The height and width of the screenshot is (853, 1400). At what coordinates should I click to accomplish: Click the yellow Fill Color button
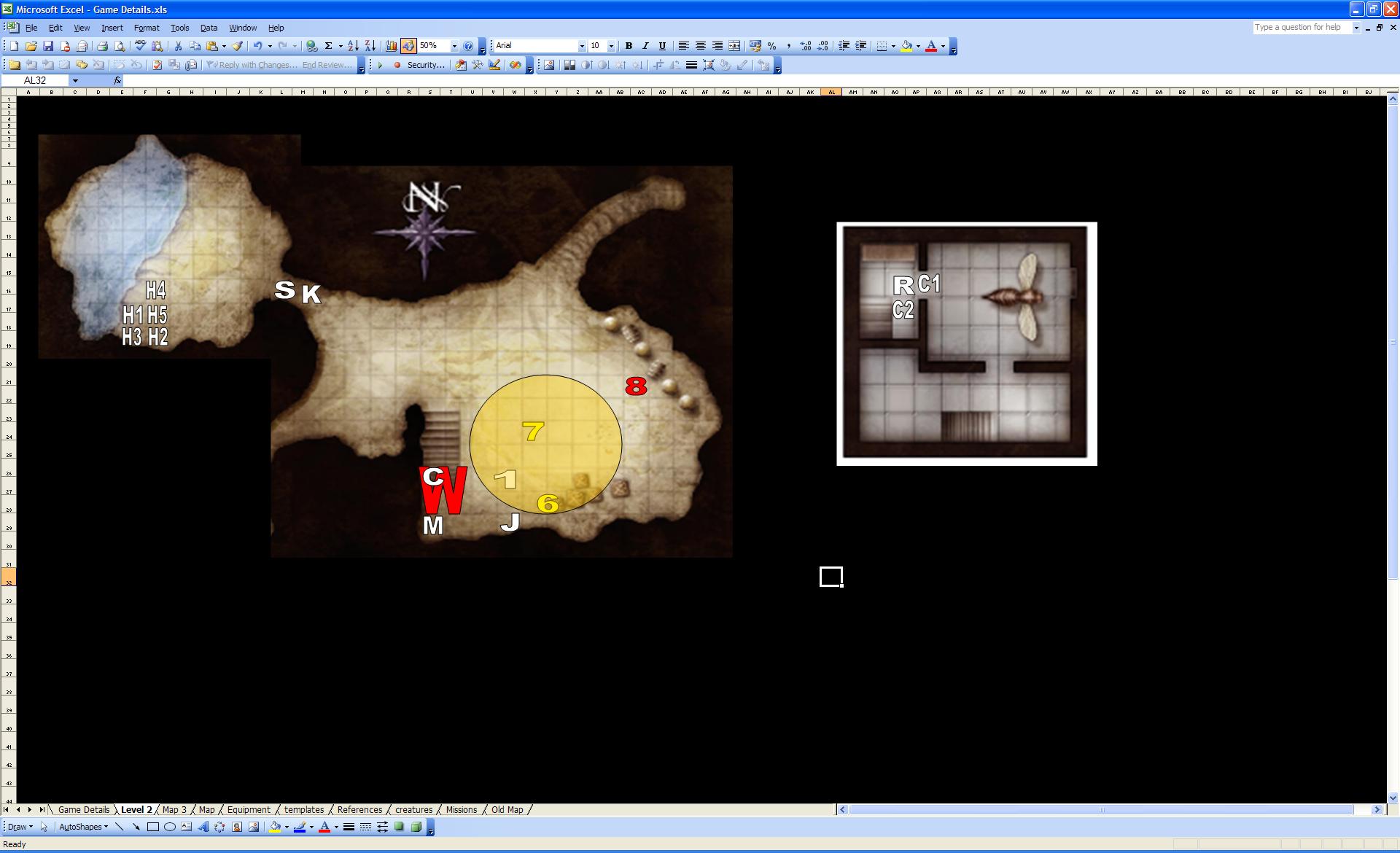pyautogui.click(x=906, y=46)
